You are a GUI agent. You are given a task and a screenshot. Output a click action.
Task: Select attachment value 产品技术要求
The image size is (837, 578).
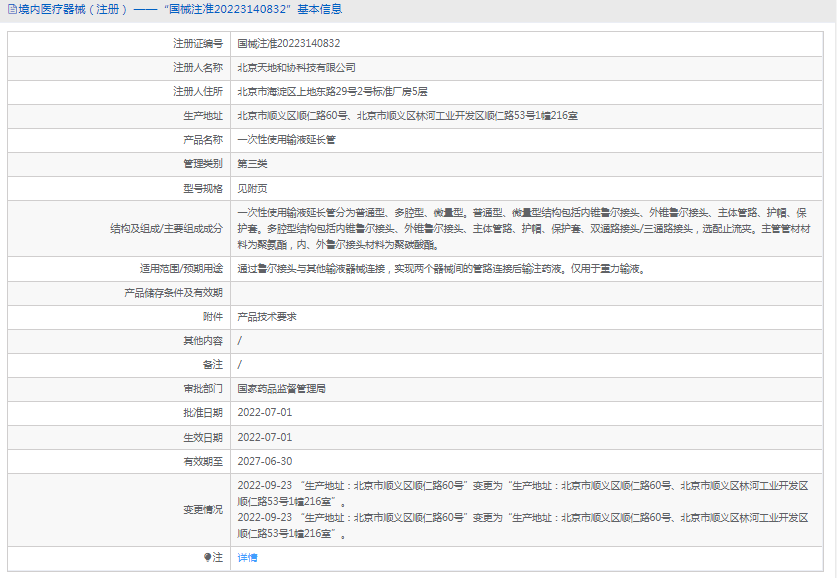pyautogui.click(x=267, y=316)
